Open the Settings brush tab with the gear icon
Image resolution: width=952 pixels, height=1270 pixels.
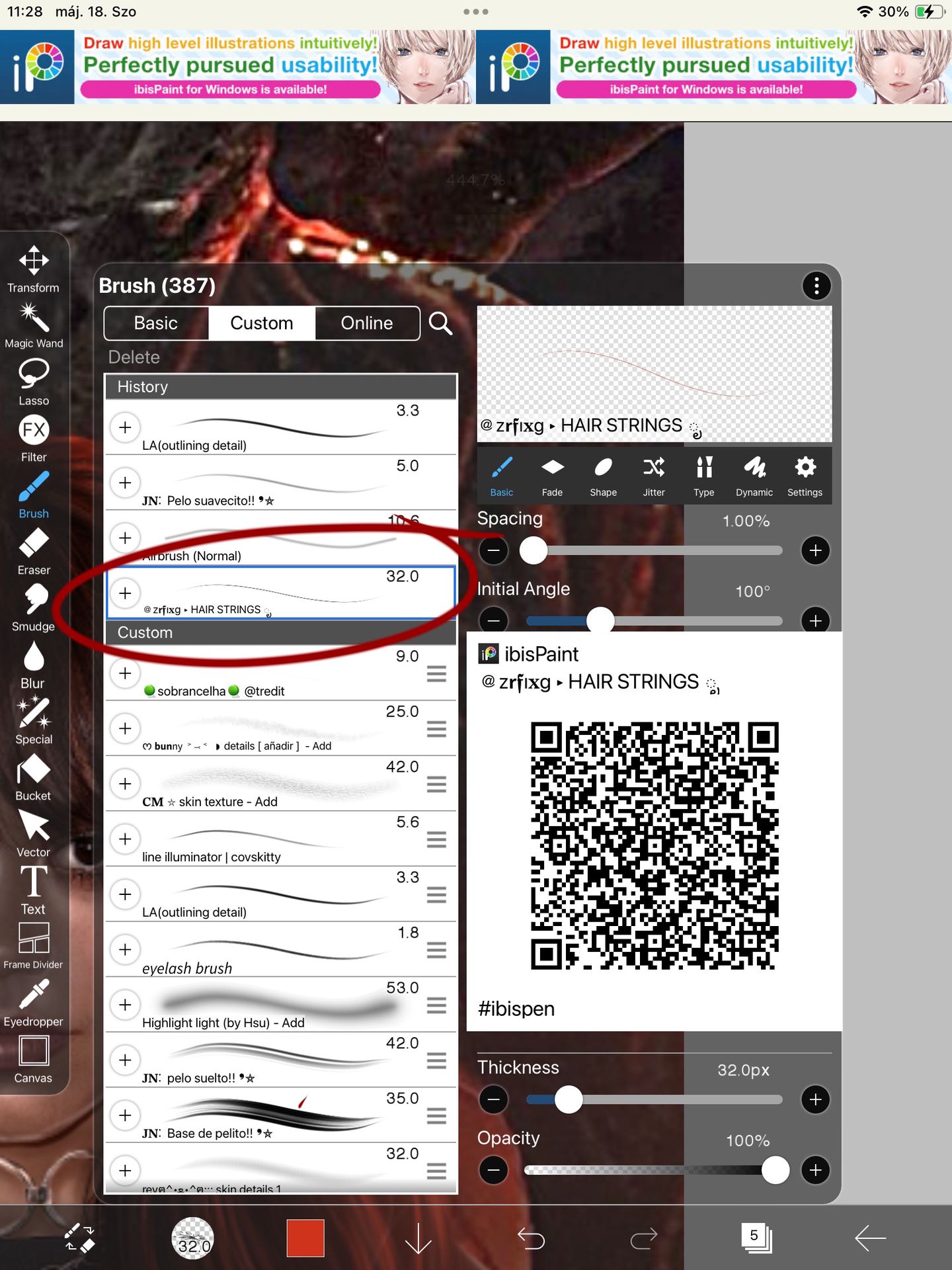tap(805, 476)
